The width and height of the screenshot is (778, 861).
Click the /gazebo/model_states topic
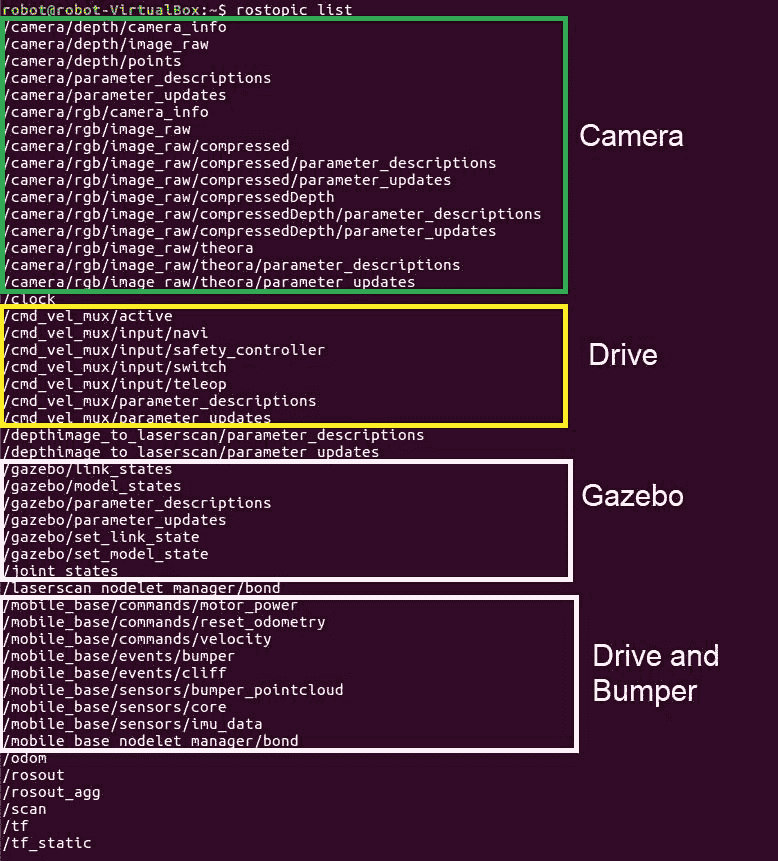click(93, 486)
